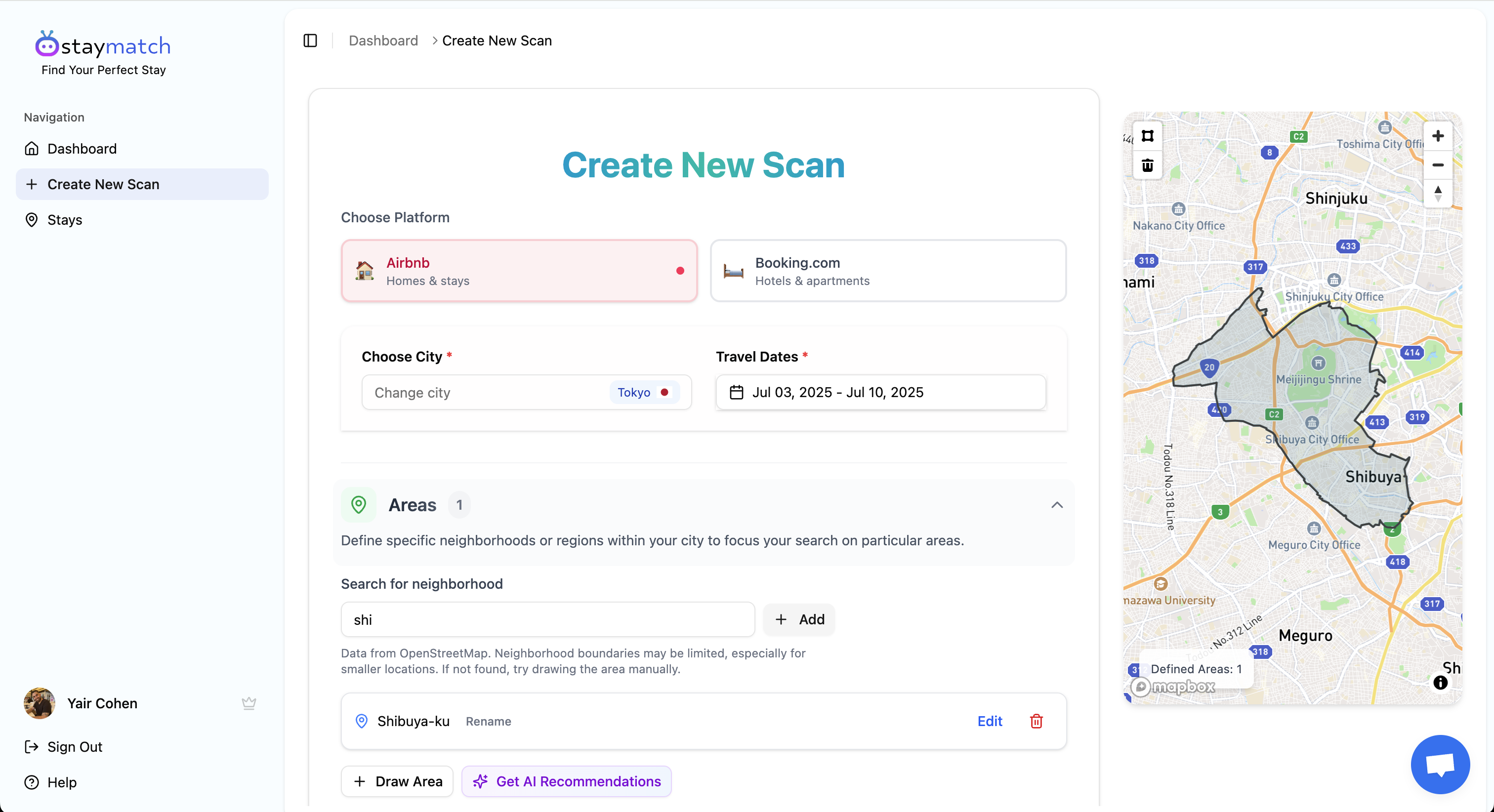The height and width of the screenshot is (812, 1494).
Task: Click the Meguro City Office marker
Action: [1314, 528]
